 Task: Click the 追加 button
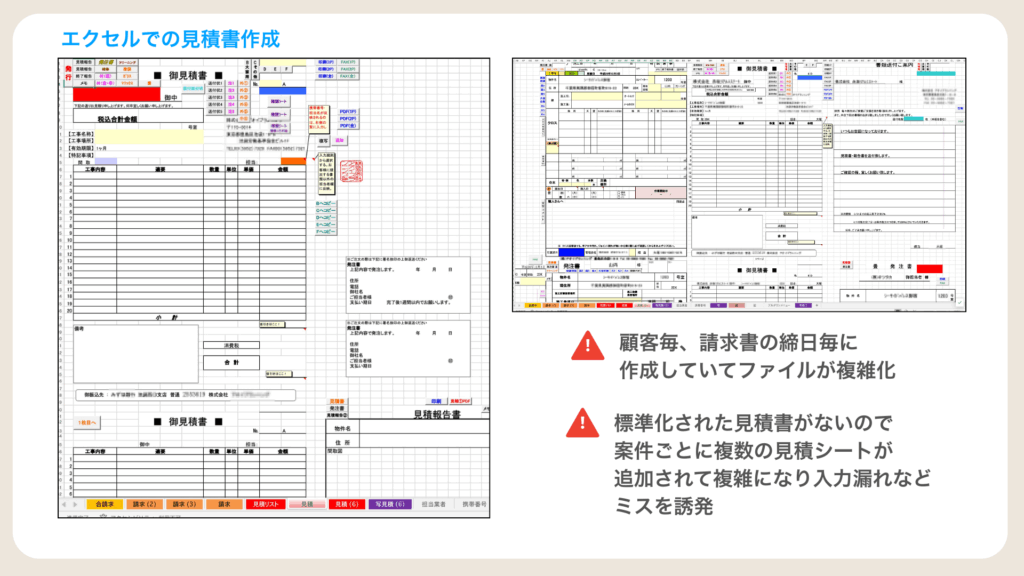click(x=340, y=140)
